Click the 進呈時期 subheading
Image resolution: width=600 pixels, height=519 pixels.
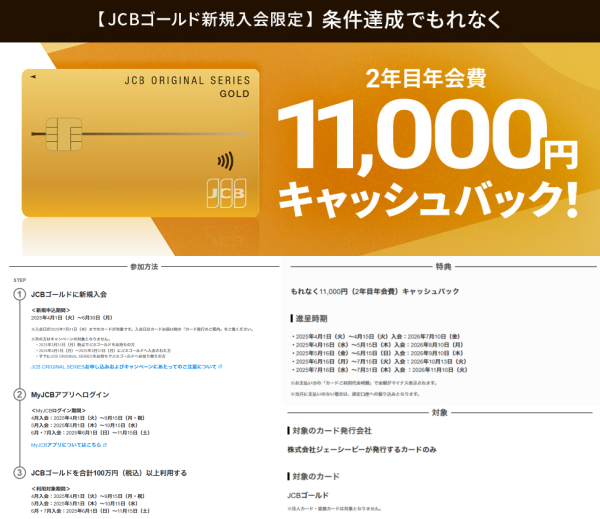(311, 318)
